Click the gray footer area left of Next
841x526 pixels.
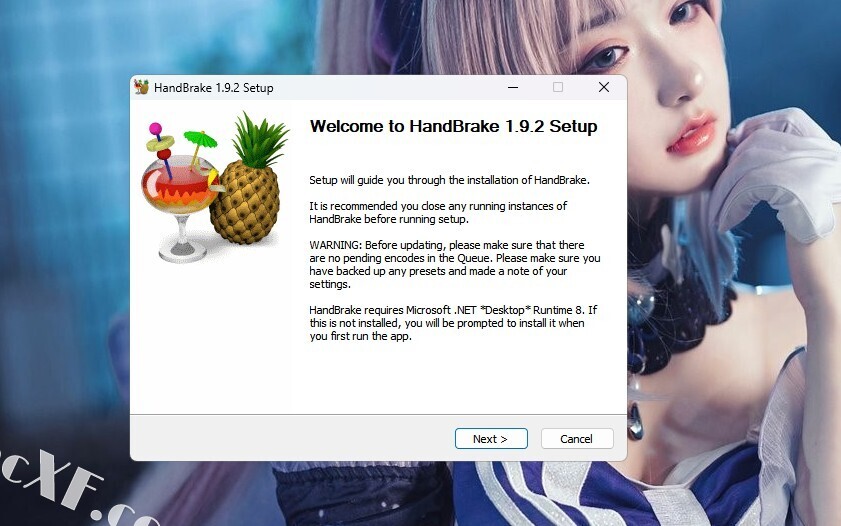[292, 438]
